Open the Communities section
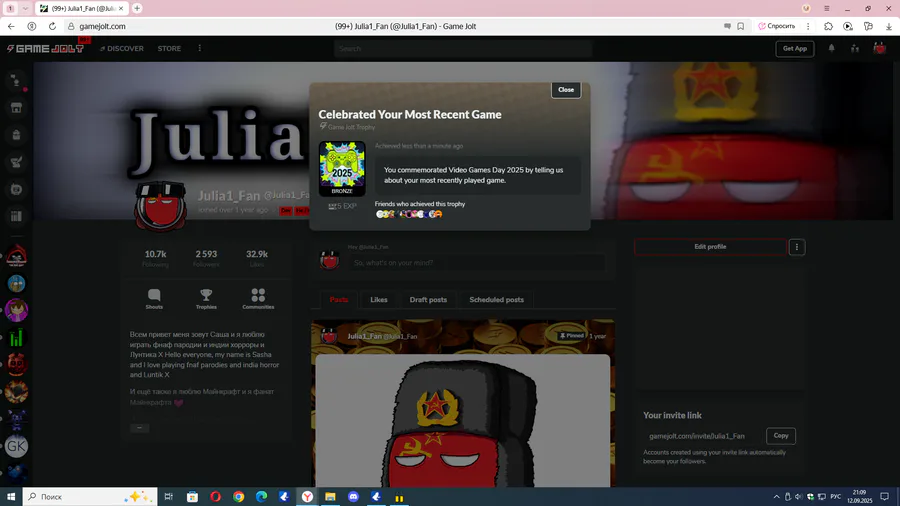 coord(258,299)
